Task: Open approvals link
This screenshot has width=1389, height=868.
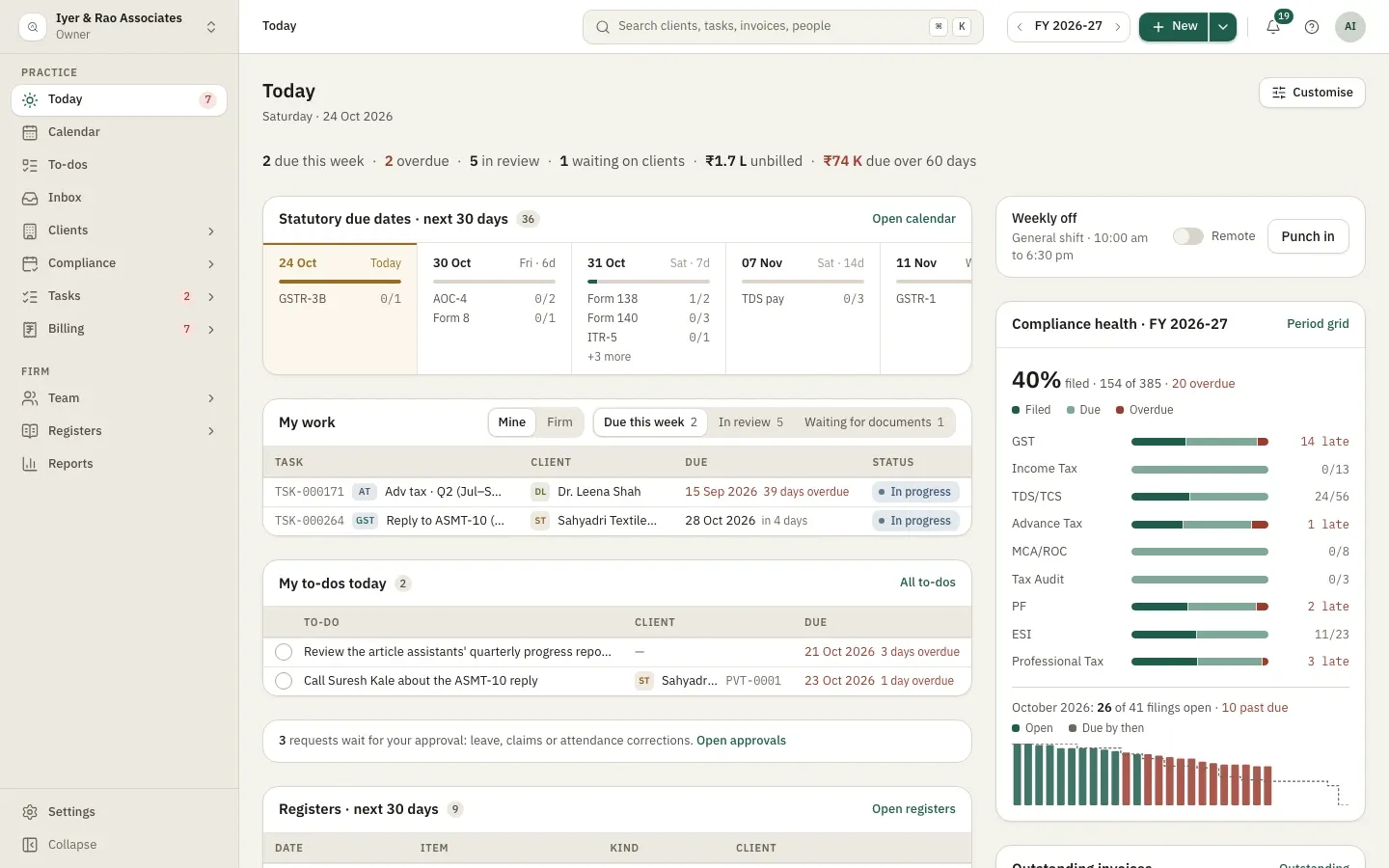Action: (741, 741)
